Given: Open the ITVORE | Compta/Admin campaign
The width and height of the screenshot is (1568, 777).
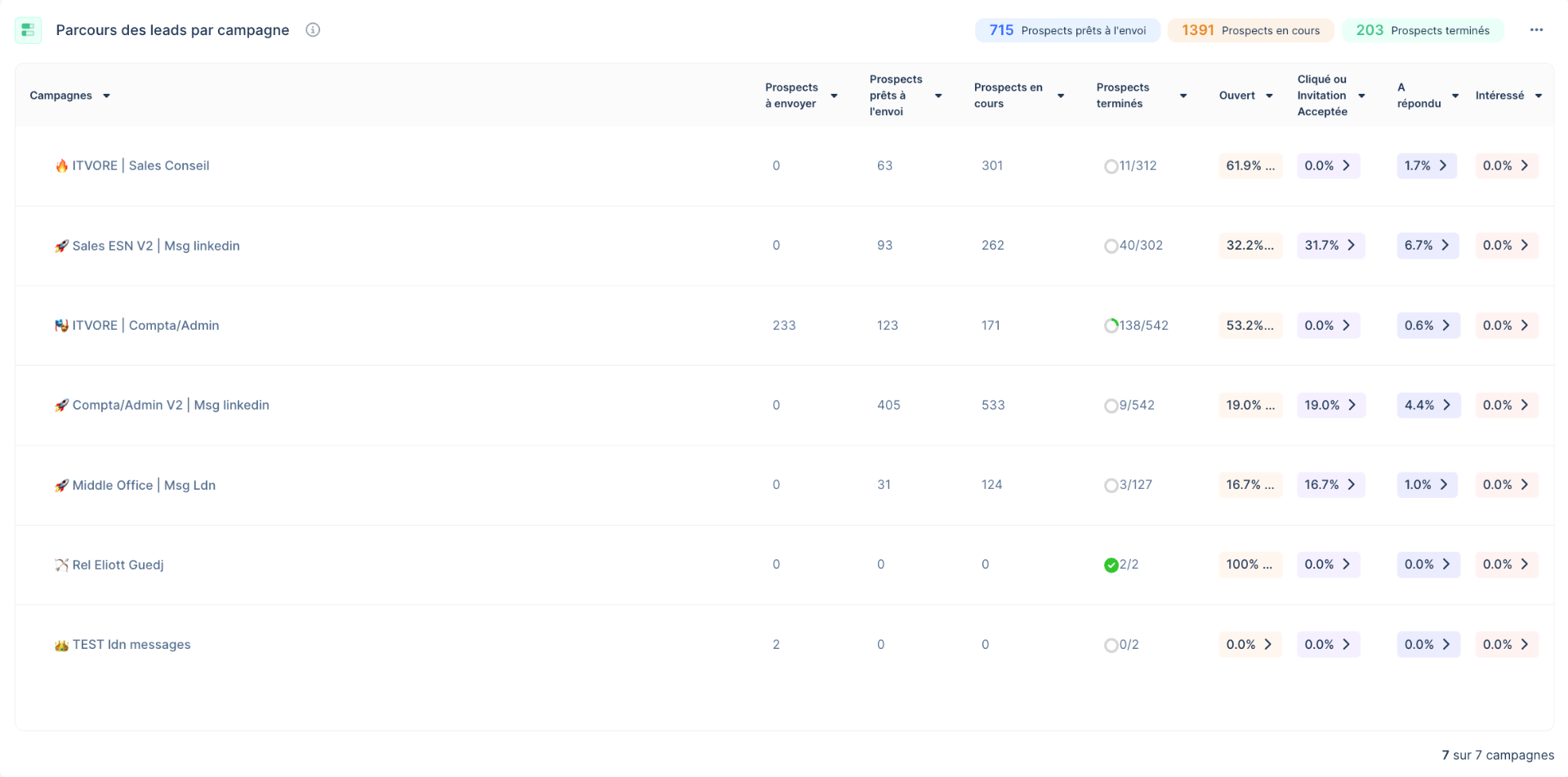Looking at the screenshot, I should [145, 326].
